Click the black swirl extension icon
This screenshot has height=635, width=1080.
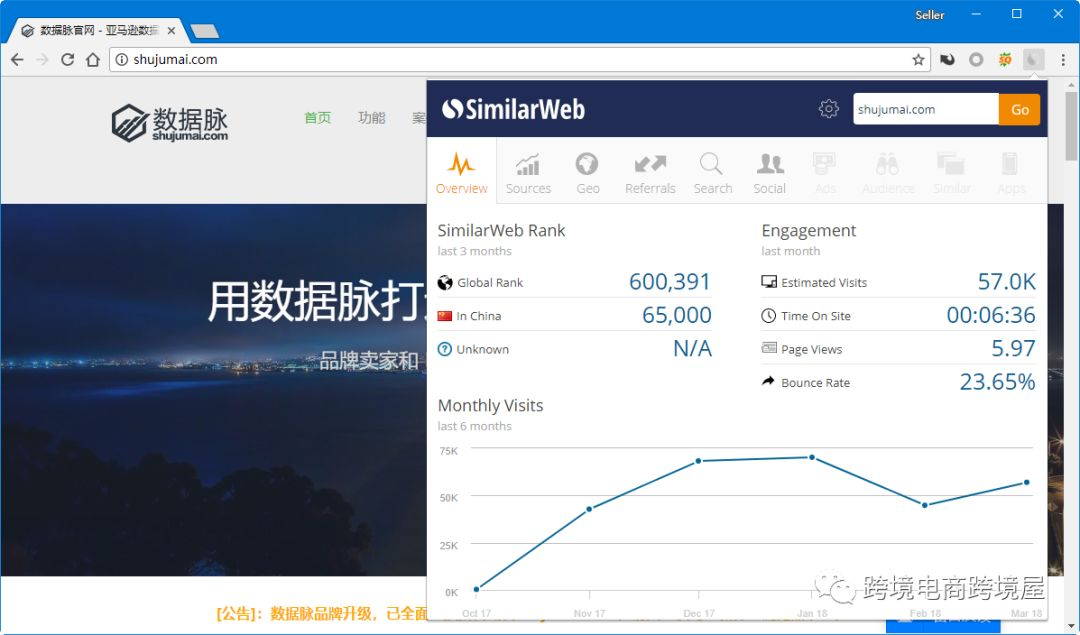point(948,60)
